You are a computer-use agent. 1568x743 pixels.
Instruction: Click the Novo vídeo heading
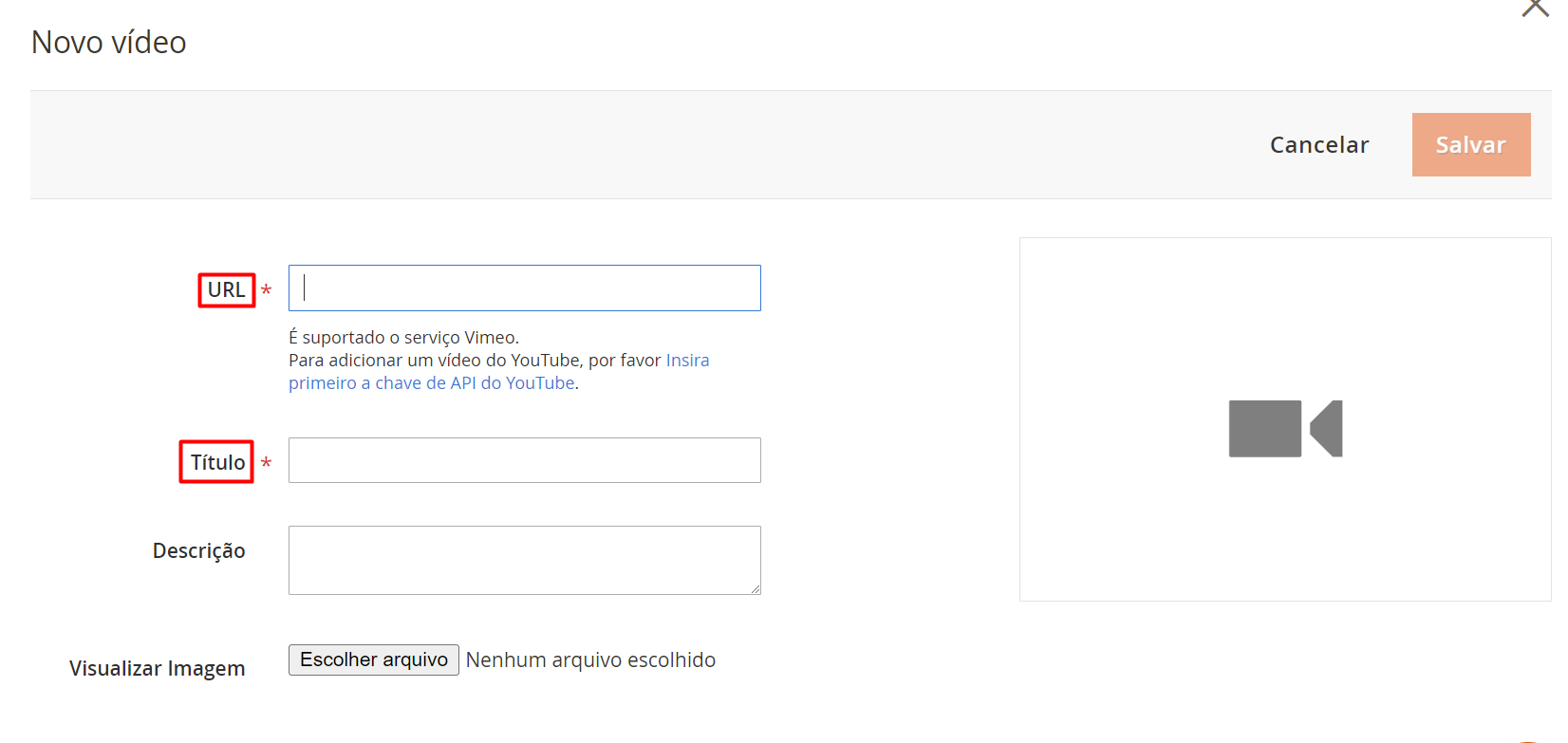point(109,43)
